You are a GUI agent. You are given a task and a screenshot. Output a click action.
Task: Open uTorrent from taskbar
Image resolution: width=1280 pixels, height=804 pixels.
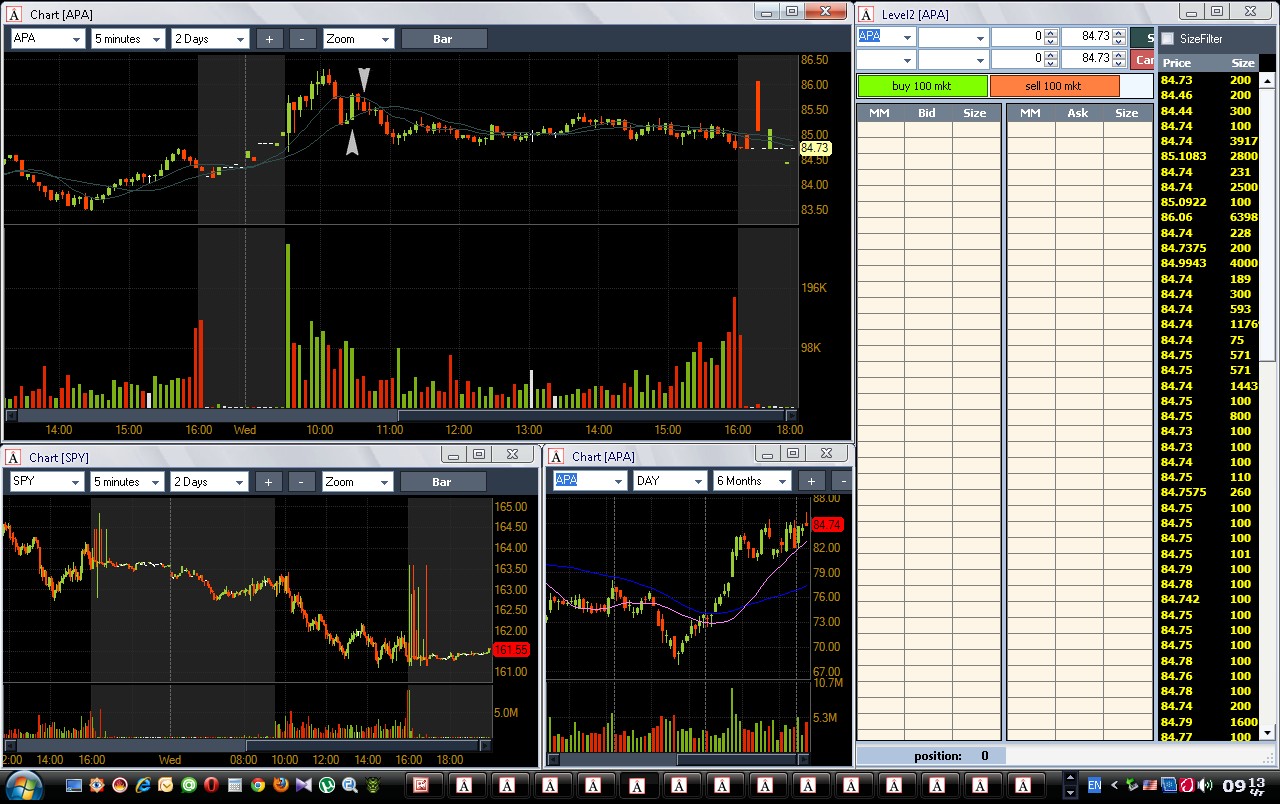[327, 785]
